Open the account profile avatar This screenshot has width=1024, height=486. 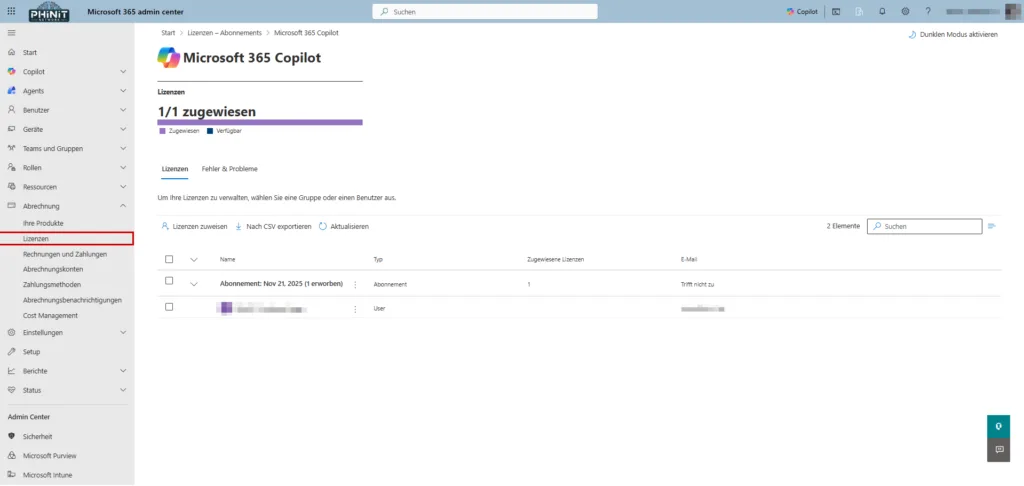(x=1012, y=11)
